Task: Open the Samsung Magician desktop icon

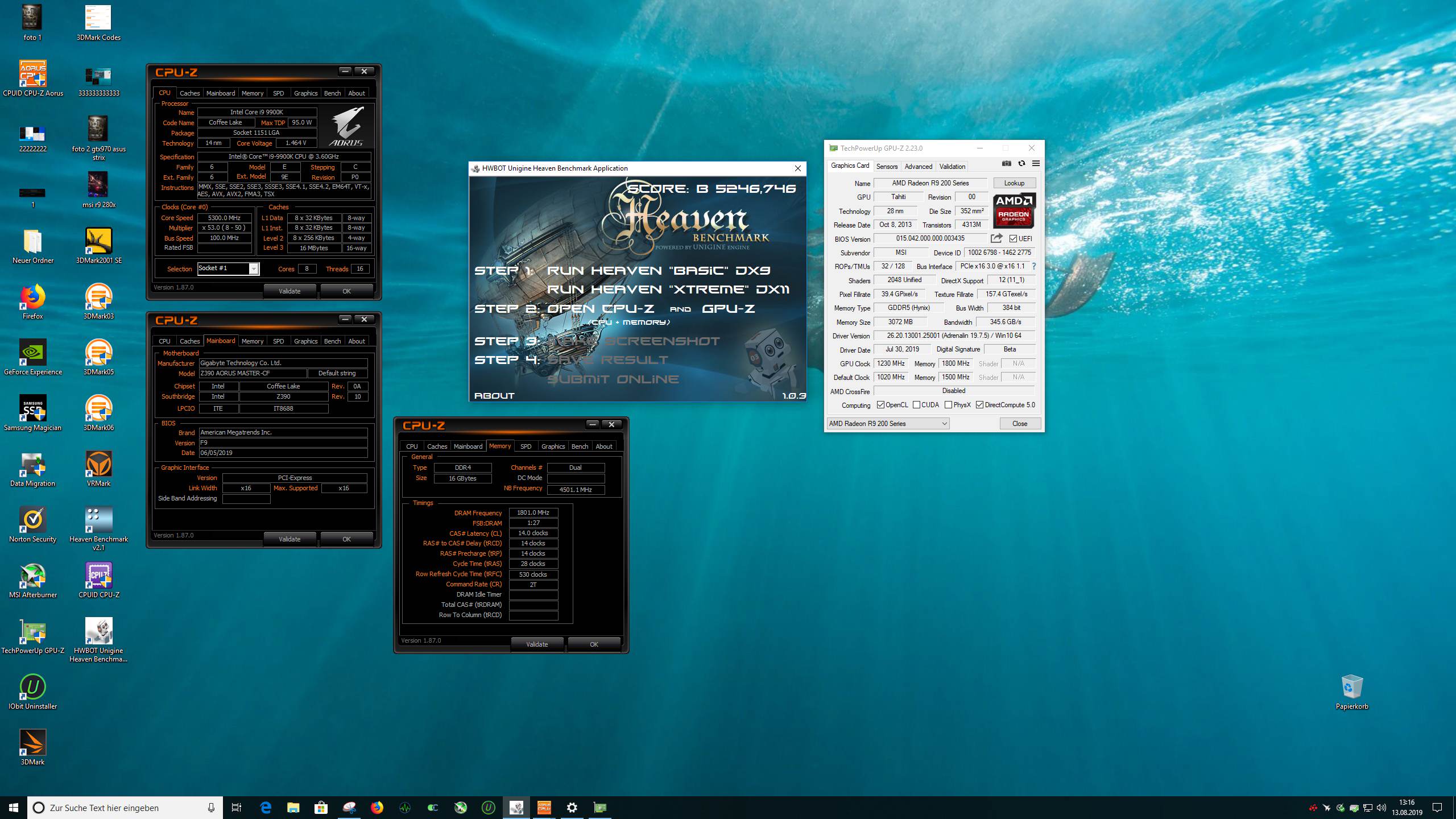Action: pyautogui.click(x=33, y=413)
